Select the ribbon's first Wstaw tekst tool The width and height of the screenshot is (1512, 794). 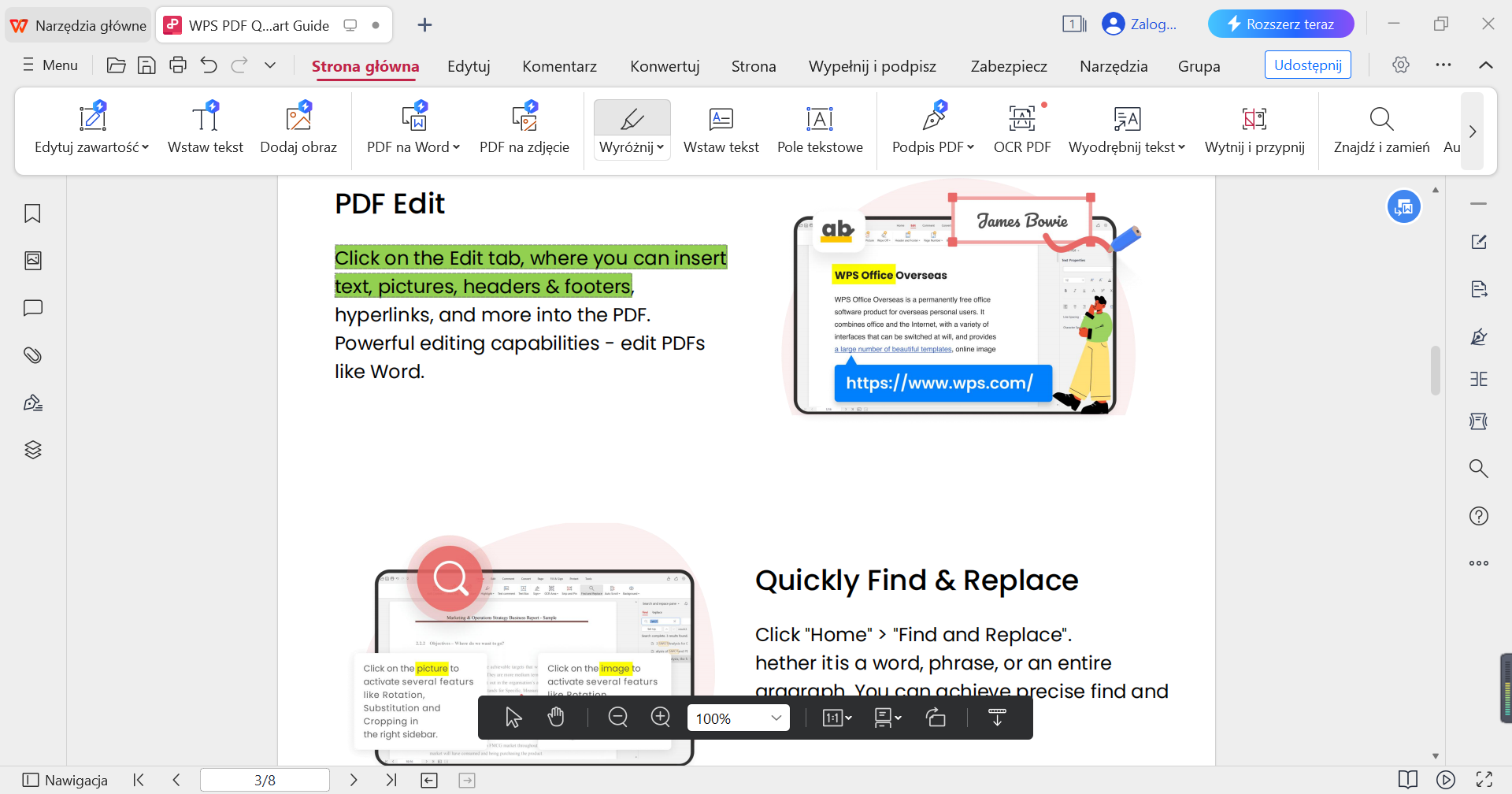[205, 128]
